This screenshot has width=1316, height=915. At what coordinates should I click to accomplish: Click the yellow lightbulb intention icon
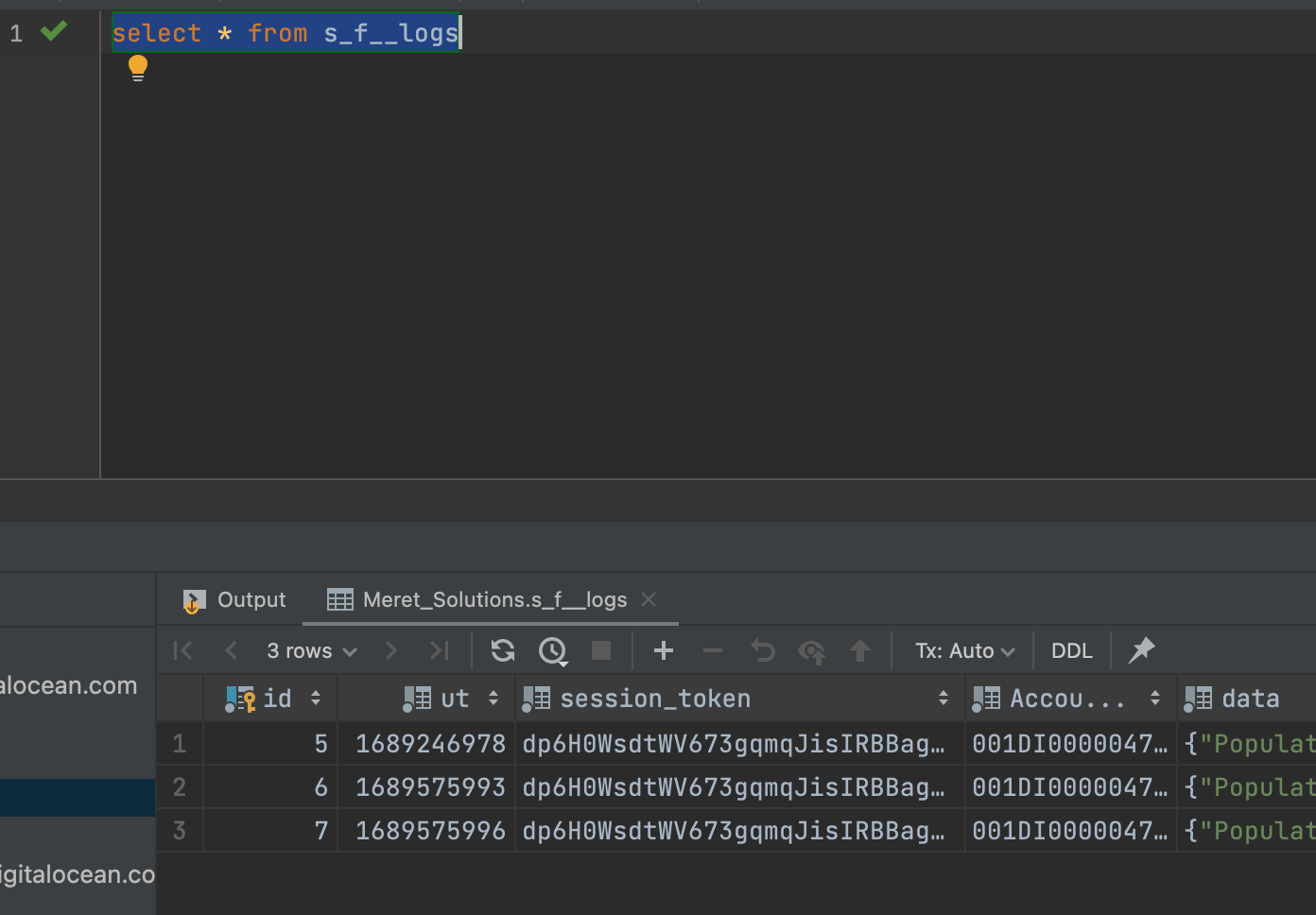[x=138, y=67]
